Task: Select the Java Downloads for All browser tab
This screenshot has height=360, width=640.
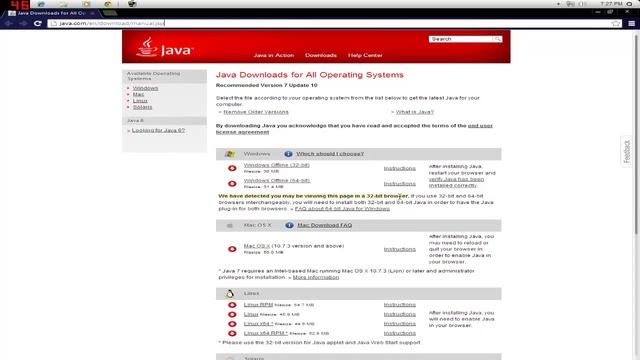Action: (x=52, y=13)
